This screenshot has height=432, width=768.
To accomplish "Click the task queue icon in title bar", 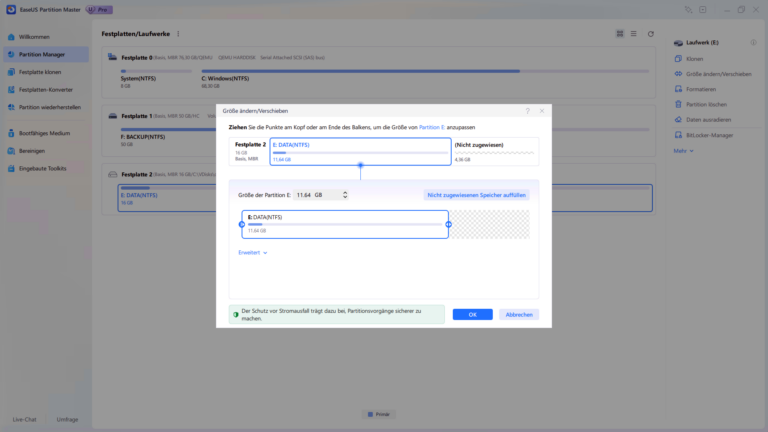I will [703, 10].
